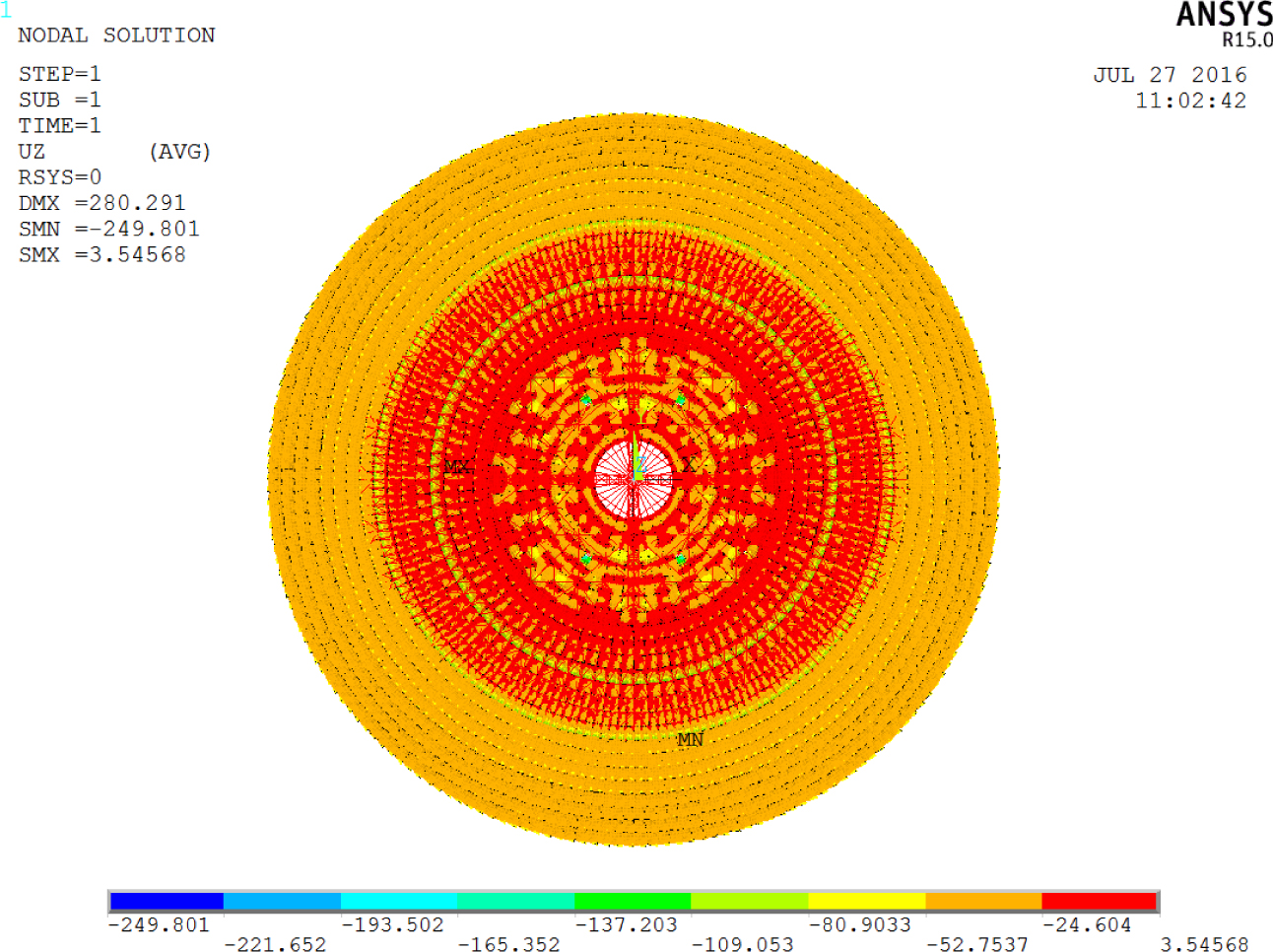Click the JUL 27 2016 date stamp

pos(1170,75)
